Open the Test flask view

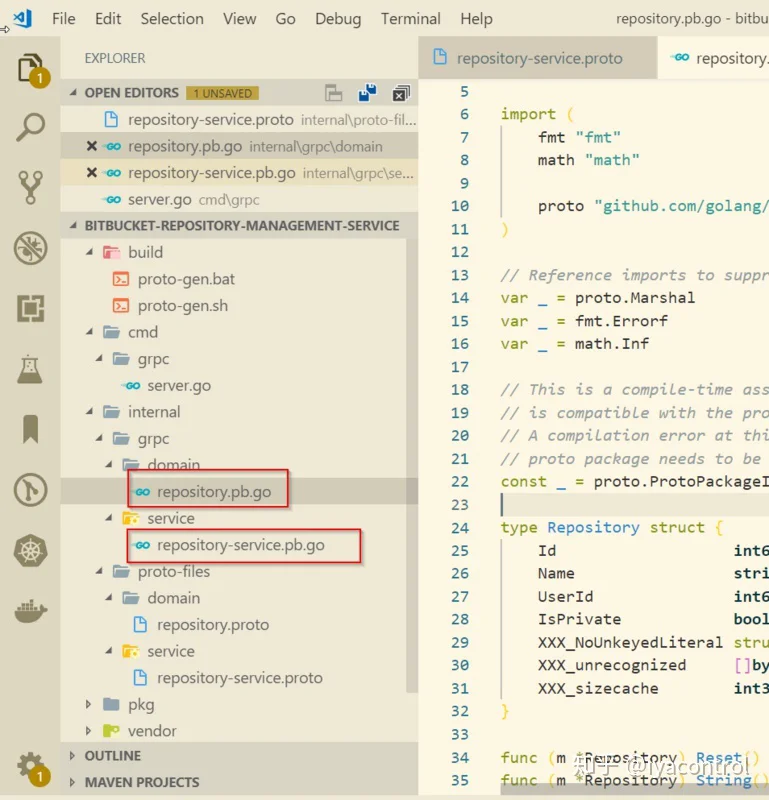pos(30,369)
